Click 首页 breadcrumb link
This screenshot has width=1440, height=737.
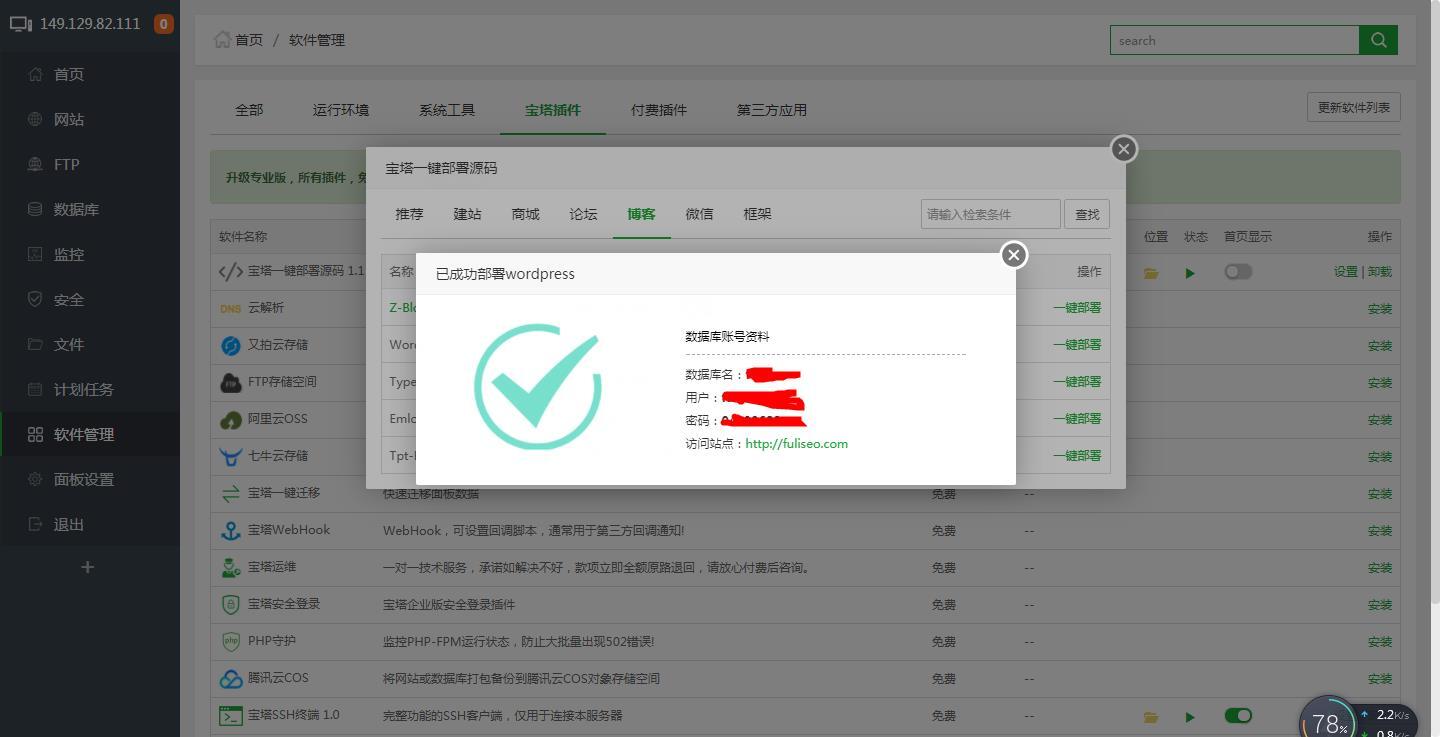point(249,40)
